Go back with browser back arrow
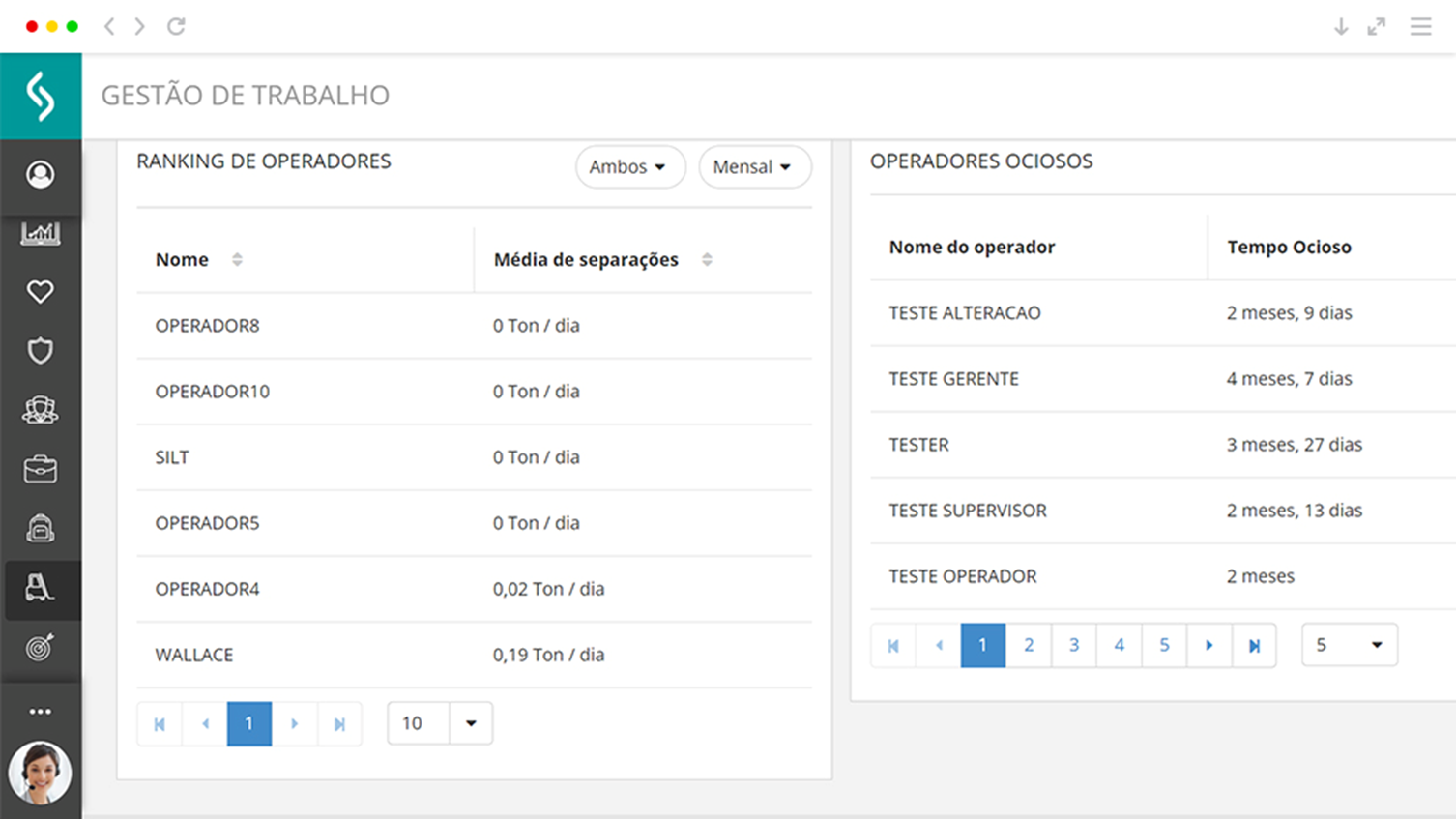Image resolution: width=1456 pixels, height=819 pixels. pos(109,26)
